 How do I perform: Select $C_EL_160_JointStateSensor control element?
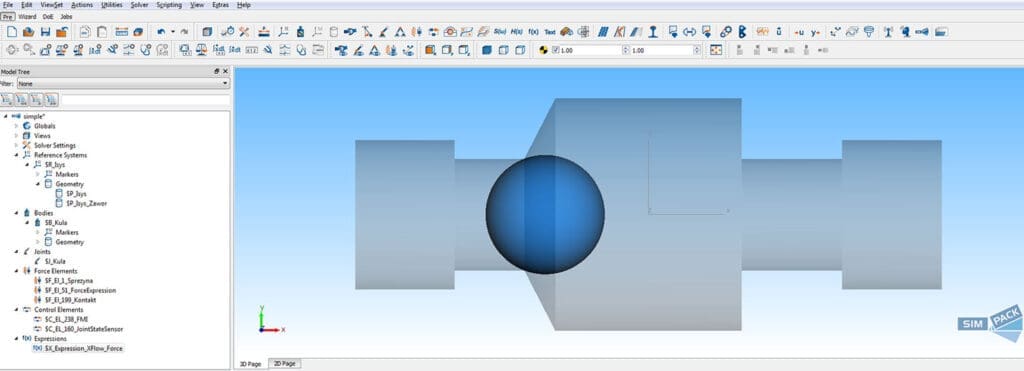click(84, 329)
